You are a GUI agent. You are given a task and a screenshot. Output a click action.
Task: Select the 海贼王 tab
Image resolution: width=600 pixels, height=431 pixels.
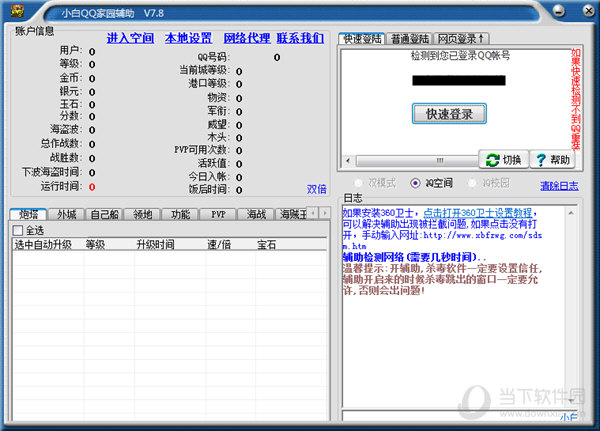click(x=293, y=214)
